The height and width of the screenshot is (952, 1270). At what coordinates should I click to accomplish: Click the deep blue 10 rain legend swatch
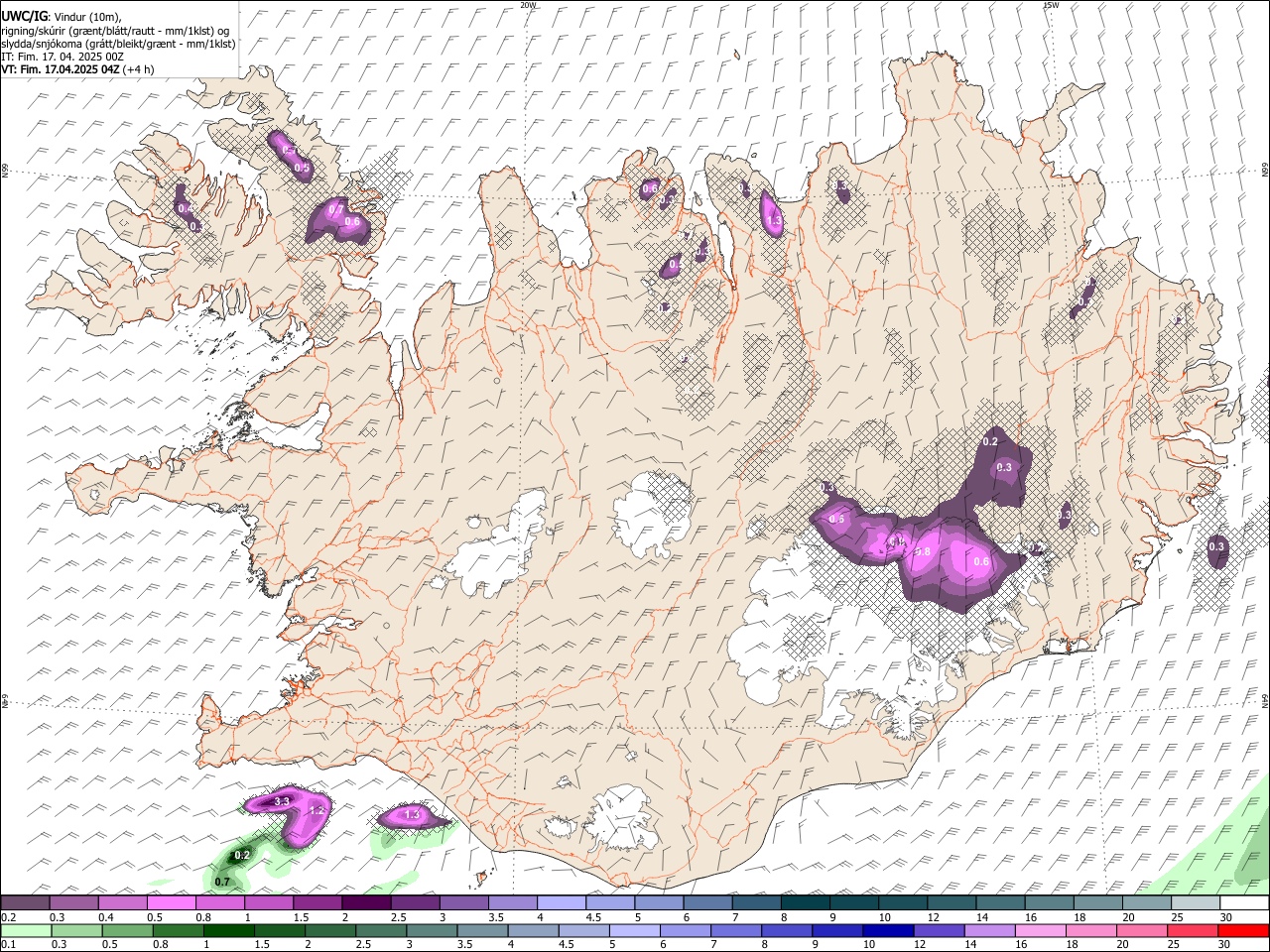(x=887, y=930)
